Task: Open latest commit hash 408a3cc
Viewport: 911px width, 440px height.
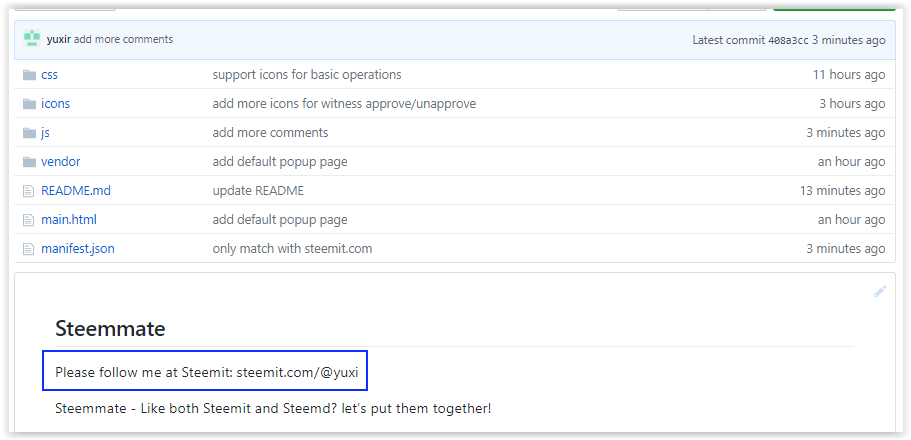Action: (788, 40)
